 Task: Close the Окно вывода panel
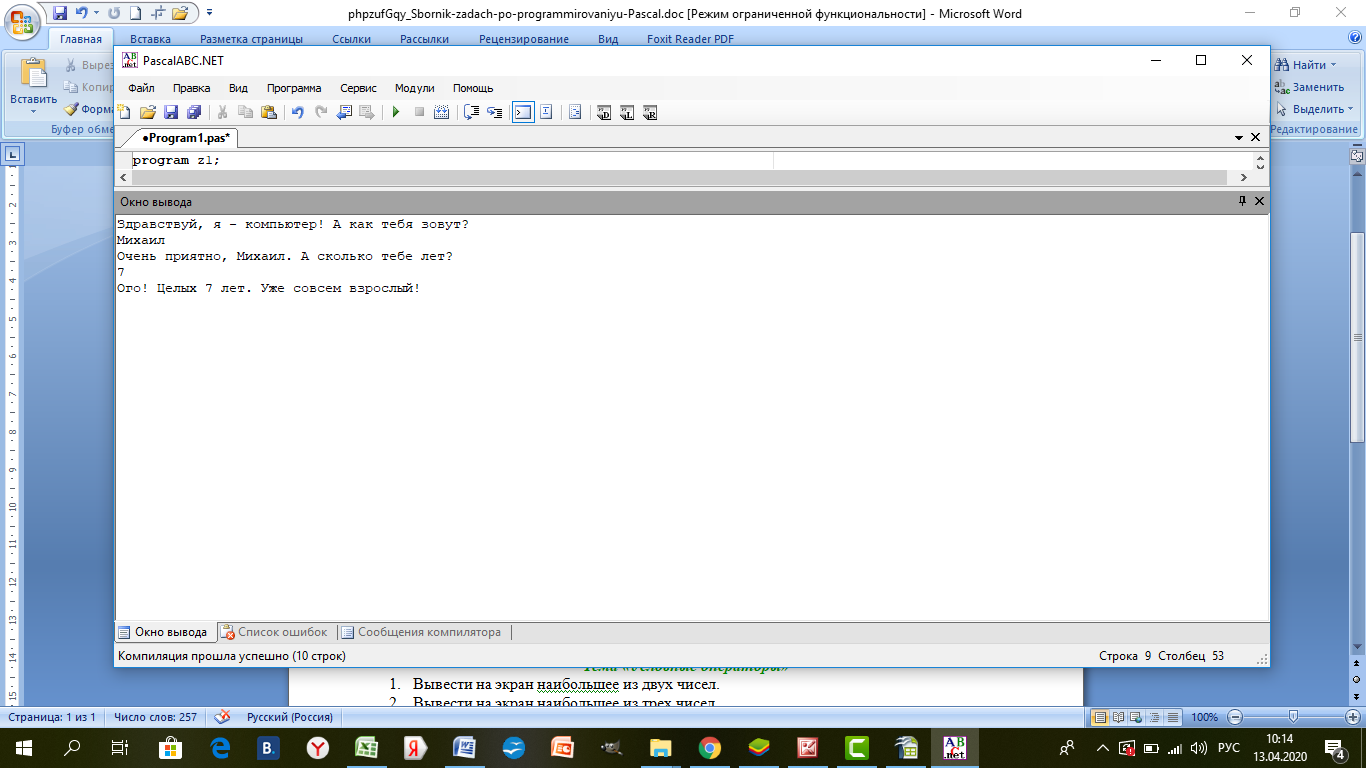[1259, 201]
